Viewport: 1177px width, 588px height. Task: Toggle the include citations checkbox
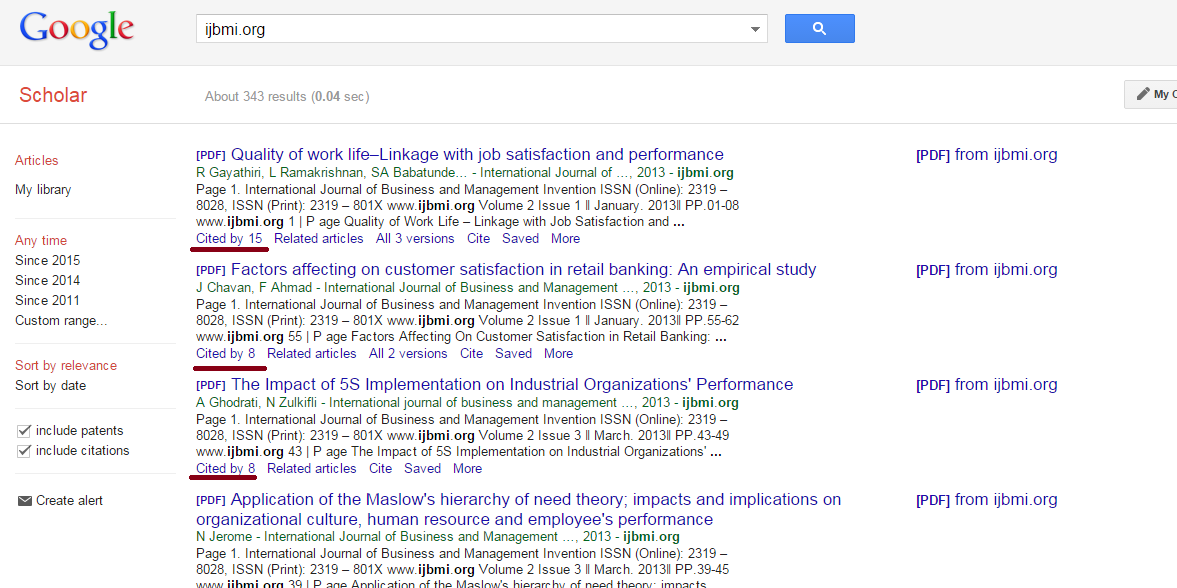[x=23, y=451]
